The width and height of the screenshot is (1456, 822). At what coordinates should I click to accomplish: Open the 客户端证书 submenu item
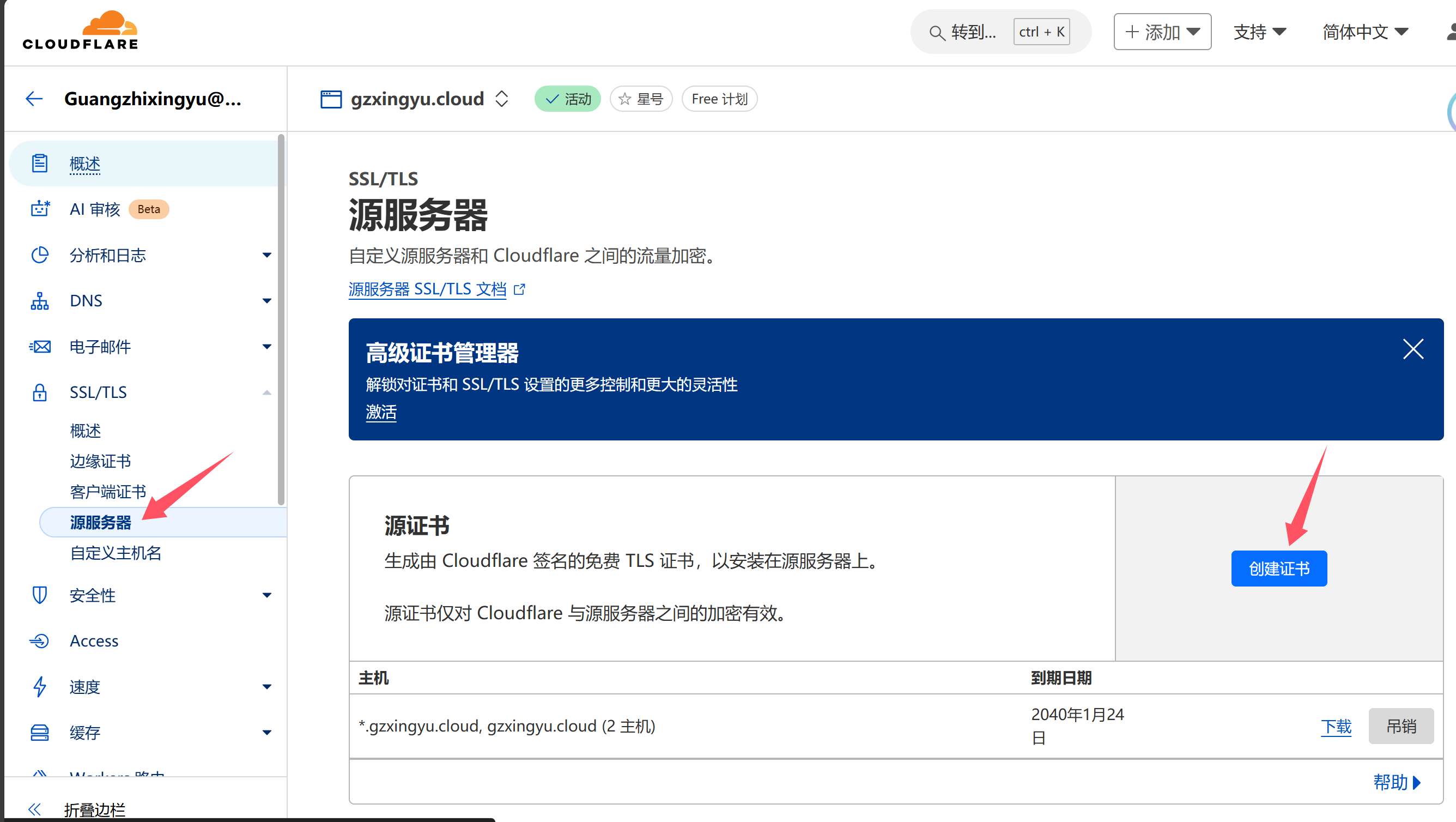[x=108, y=492]
